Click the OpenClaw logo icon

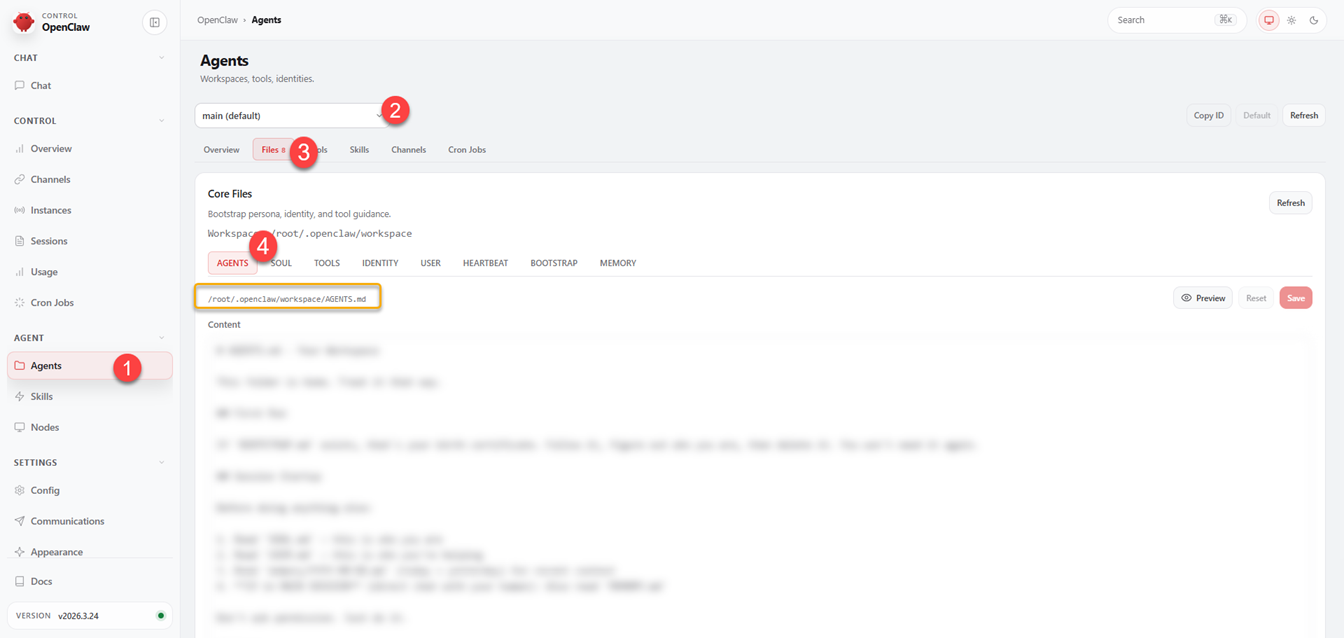24,21
